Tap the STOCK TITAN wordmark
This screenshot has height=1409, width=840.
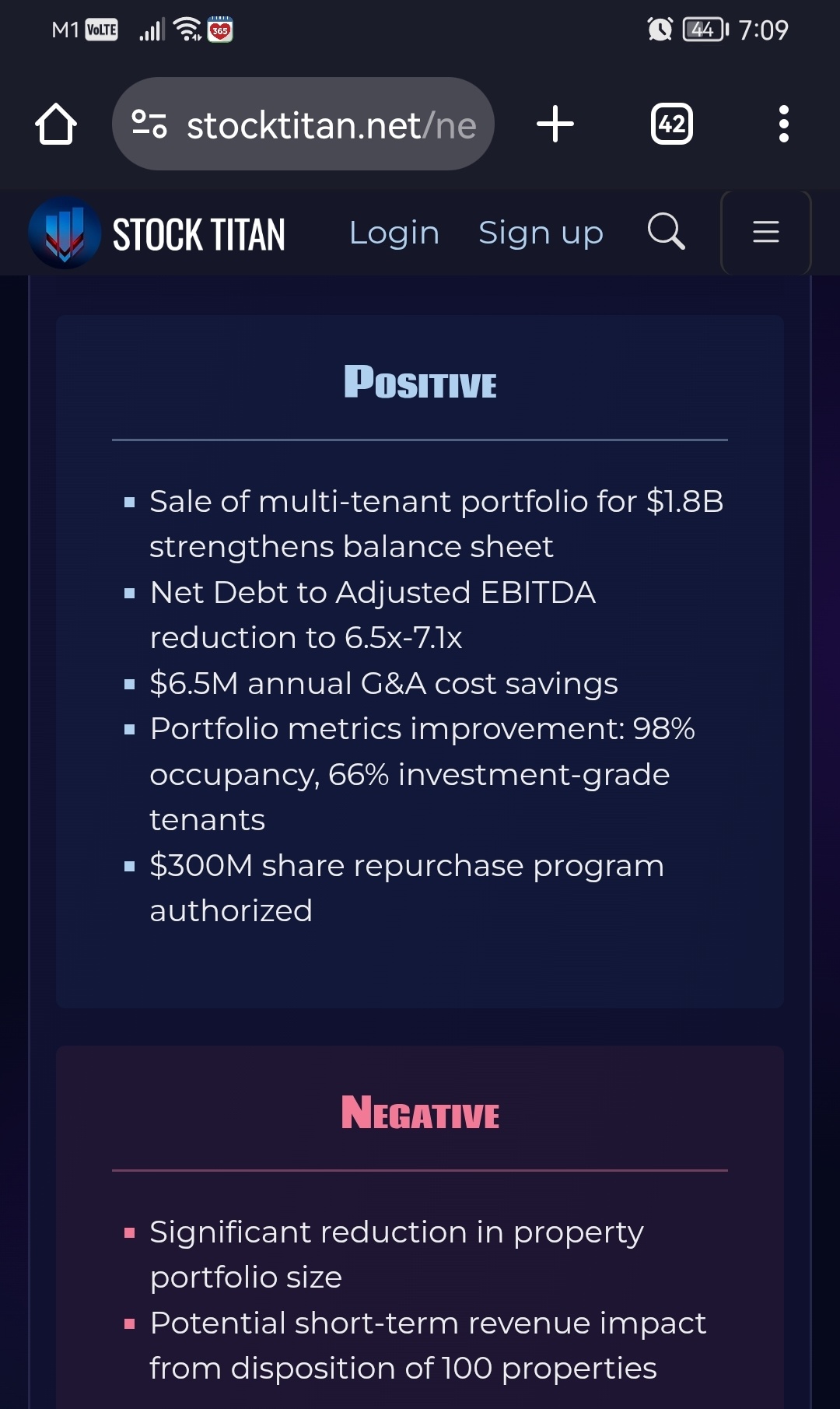pos(199,234)
